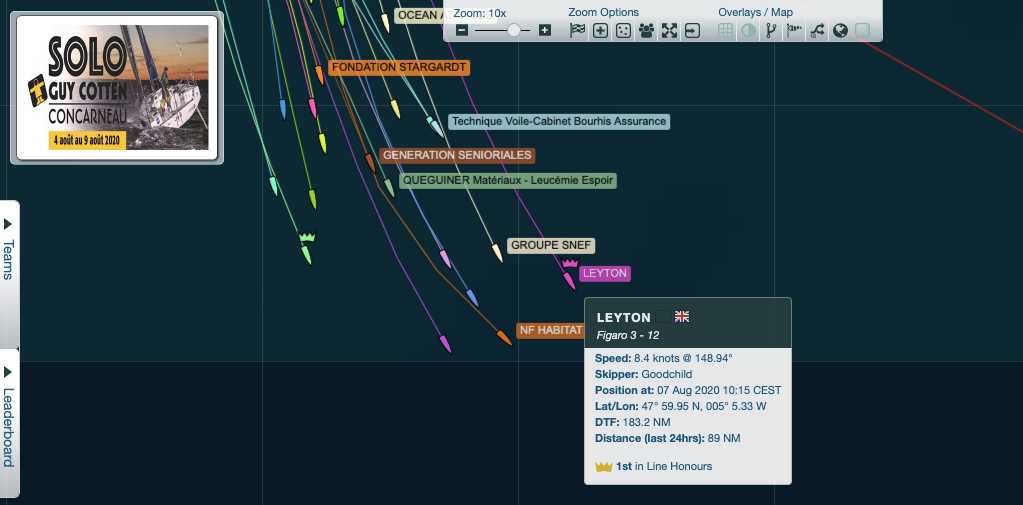Click the 'Skipper: Goodchild' text
This screenshot has height=505, width=1023.
click(x=643, y=375)
